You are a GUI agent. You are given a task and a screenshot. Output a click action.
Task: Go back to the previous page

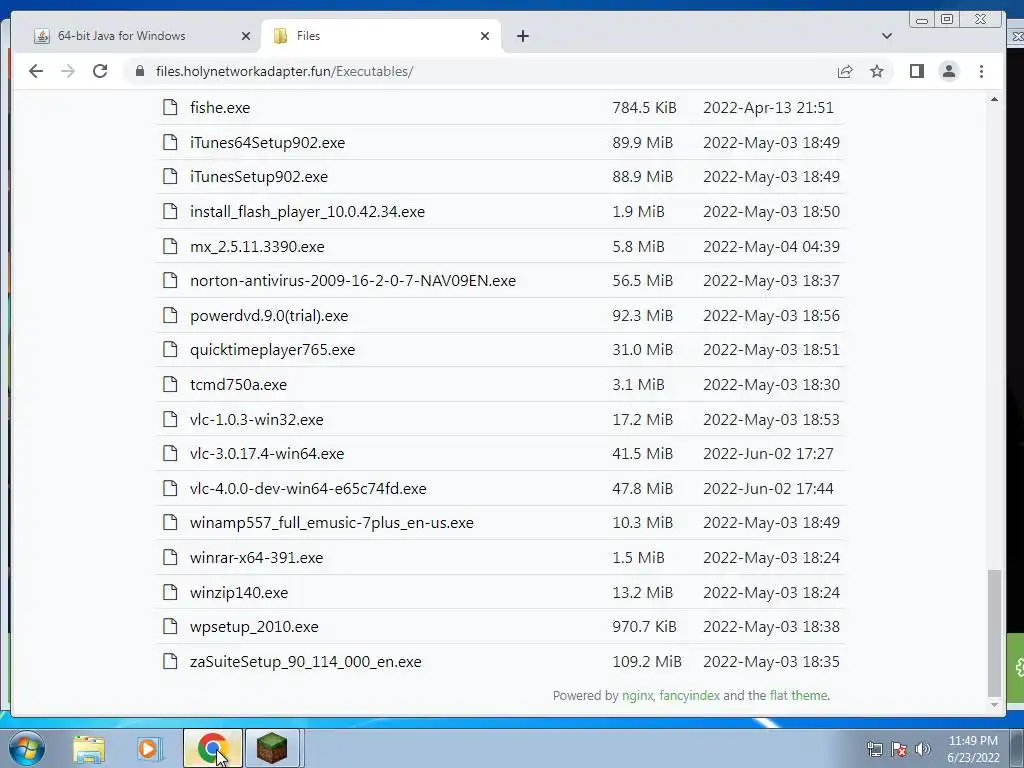pyautogui.click(x=36, y=71)
